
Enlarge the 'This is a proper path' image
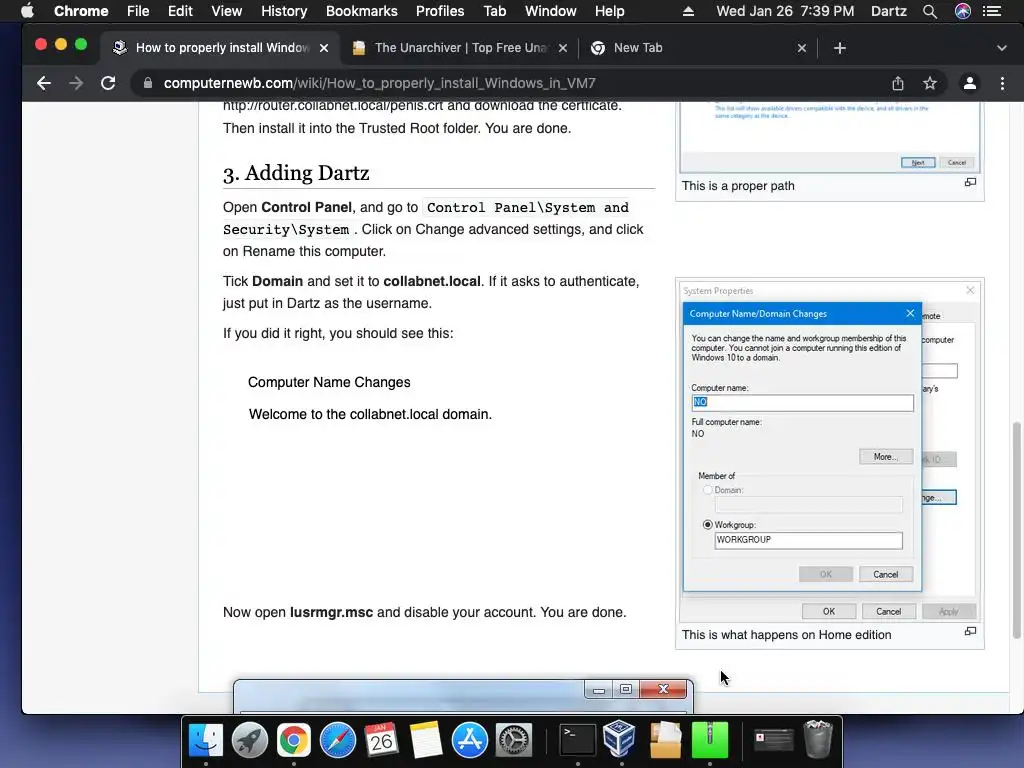[970, 183]
